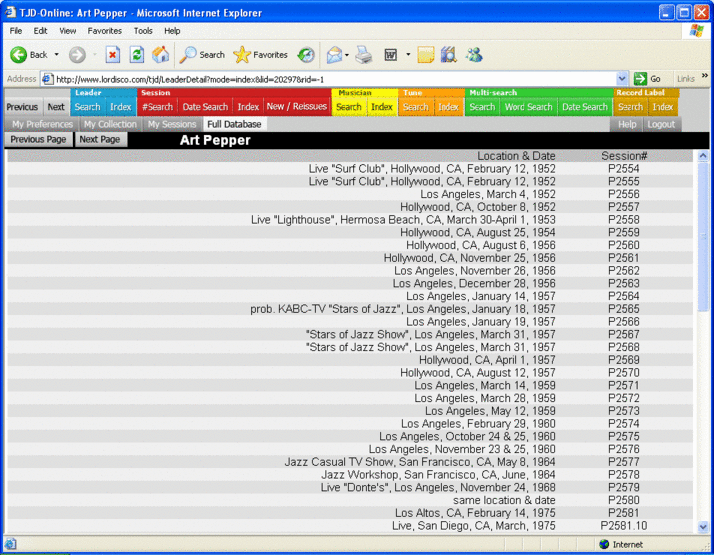Click the Tune Index button
This screenshot has width=714, height=555.
(x=448, y=107)
